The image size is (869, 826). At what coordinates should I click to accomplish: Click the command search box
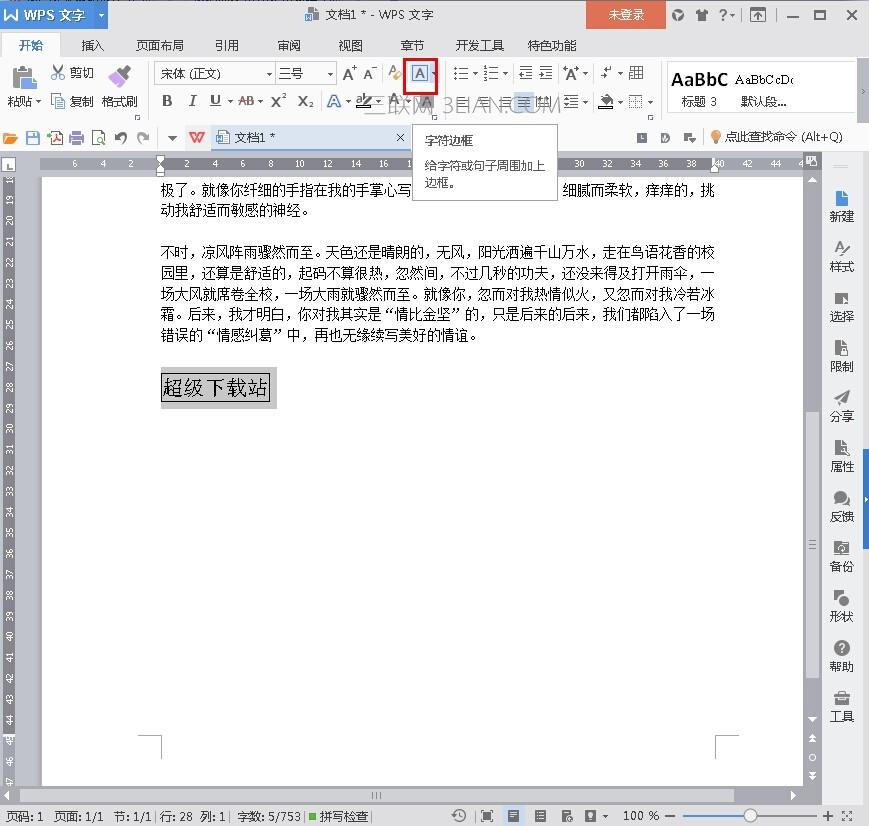(x=775, y=137)
